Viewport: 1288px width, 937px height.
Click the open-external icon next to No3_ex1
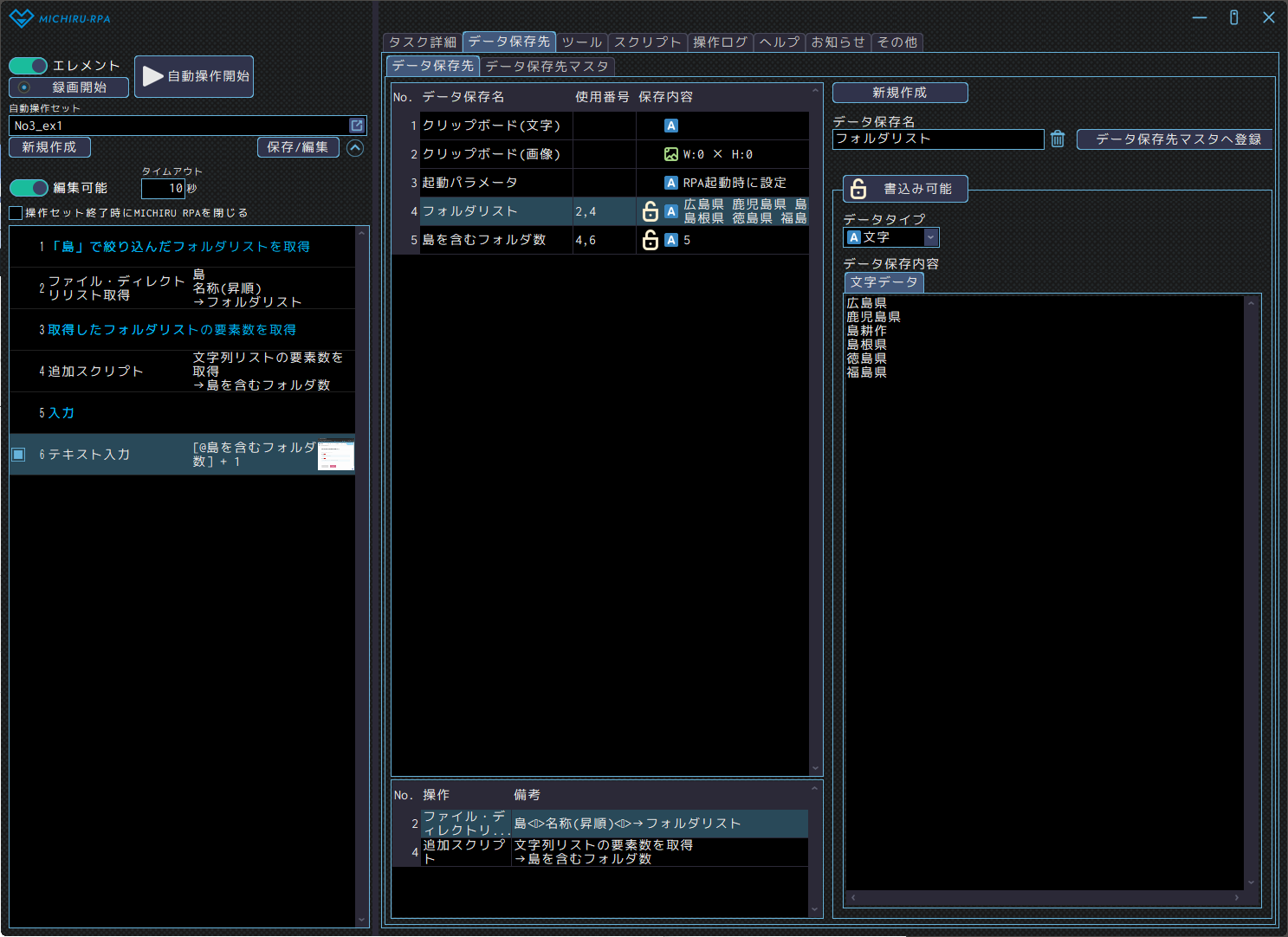point(356,126)
